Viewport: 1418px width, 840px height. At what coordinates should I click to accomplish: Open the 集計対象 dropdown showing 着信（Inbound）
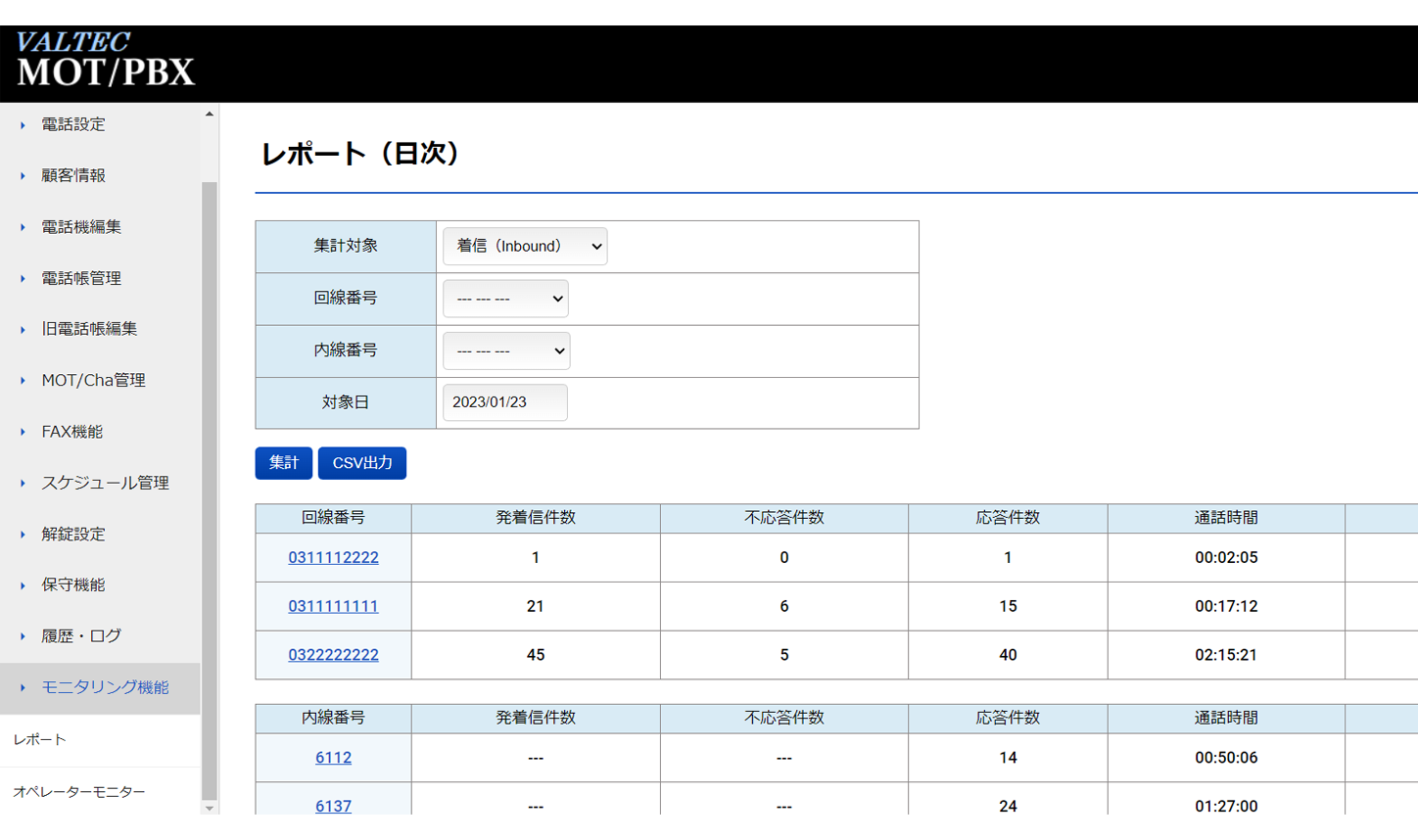pyautogui.click(x=525, y=246)
